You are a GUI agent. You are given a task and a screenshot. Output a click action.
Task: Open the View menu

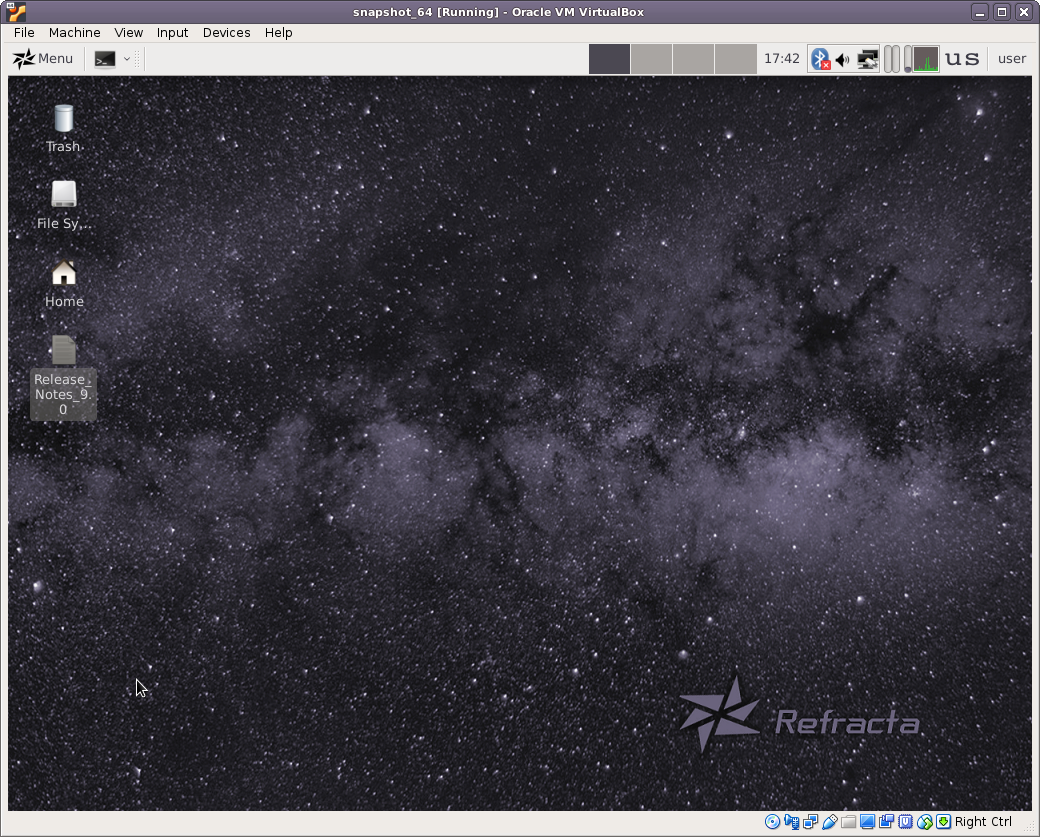128,32
